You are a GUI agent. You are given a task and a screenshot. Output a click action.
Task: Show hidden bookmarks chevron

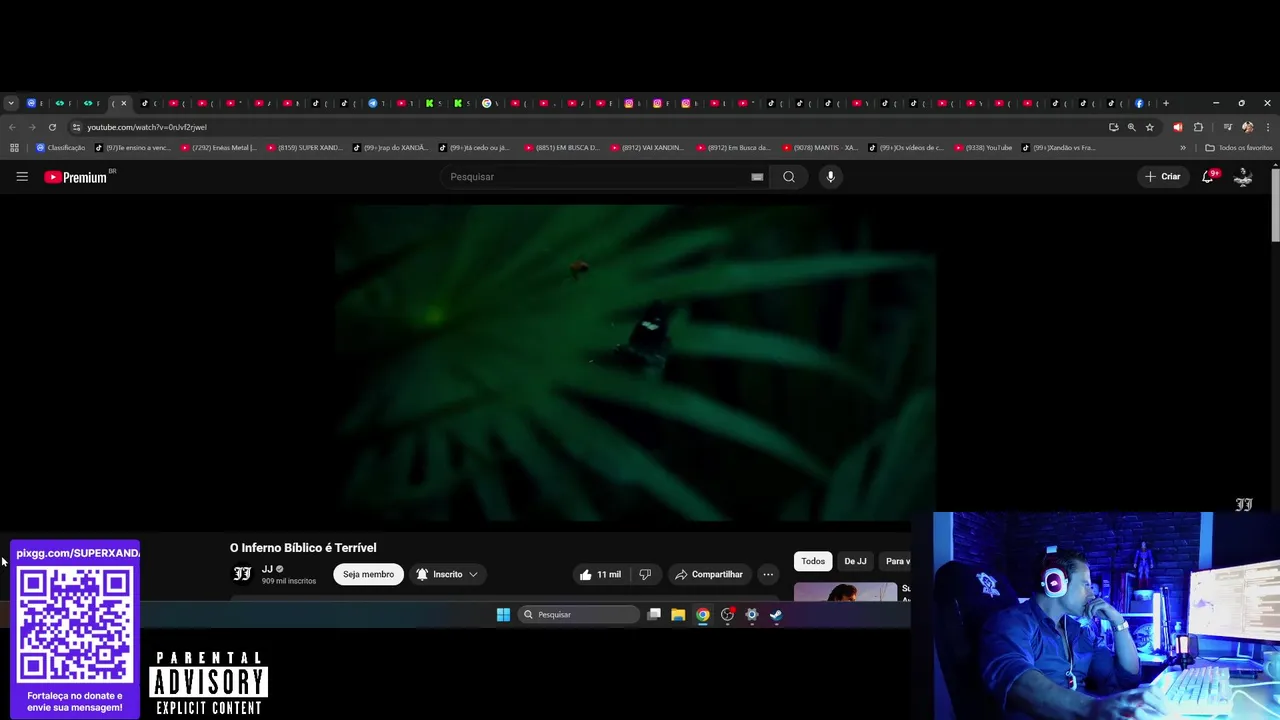[x=1183, y=148]
